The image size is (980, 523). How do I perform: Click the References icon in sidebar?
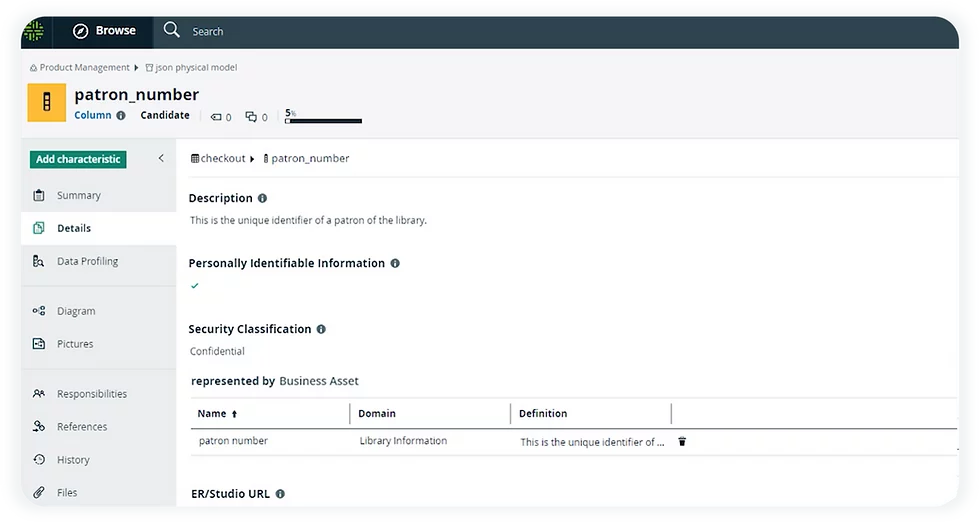click(39, 426)
